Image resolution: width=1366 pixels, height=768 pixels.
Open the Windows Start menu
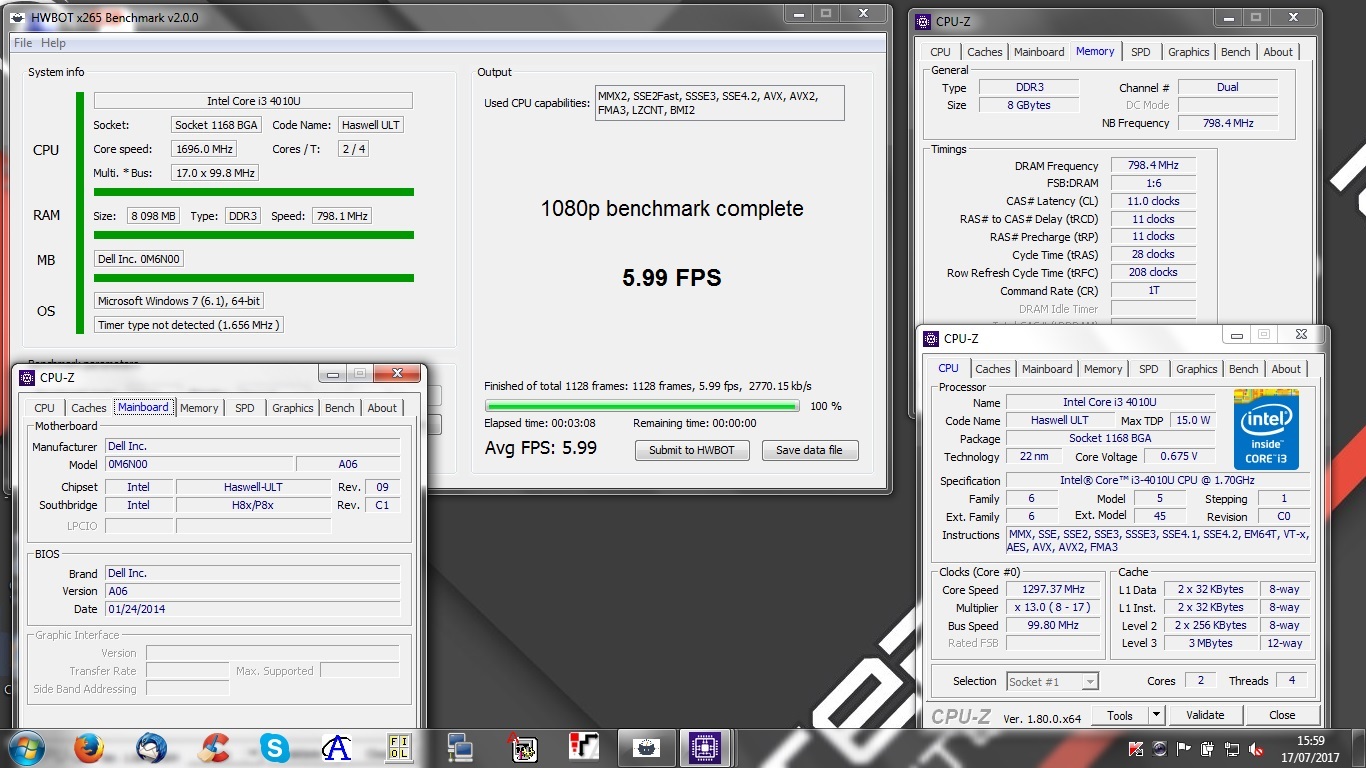click(x=25, y=747)
